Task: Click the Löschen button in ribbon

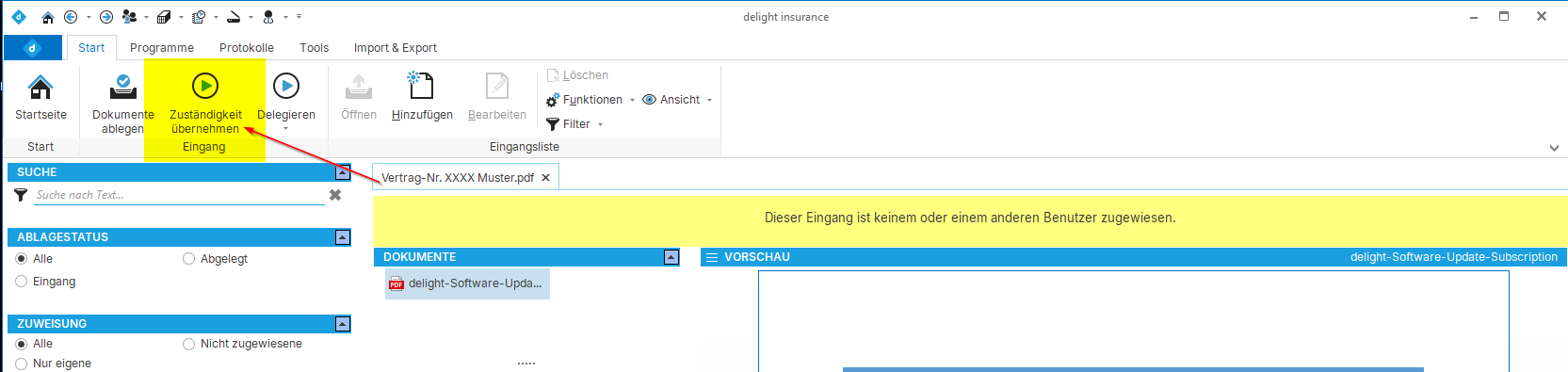Action: tap(577, 75)
